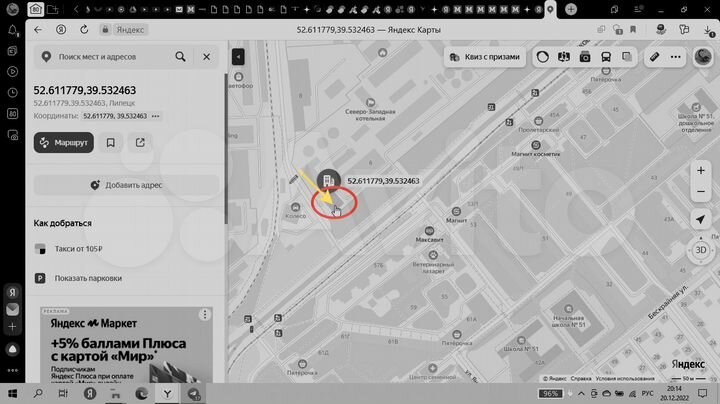
Task: Add a sidebar app with the plus icon
Action: [12, 327]
